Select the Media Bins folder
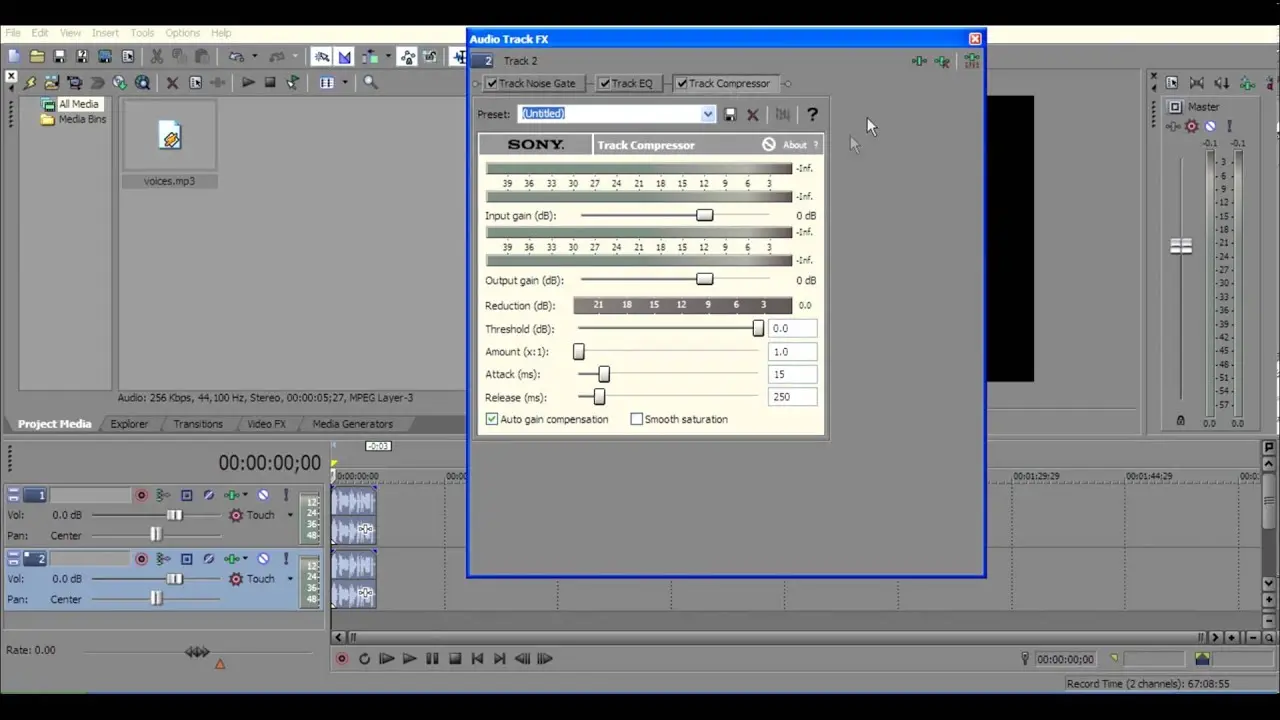The image size is (1280, 720). (74, 119)
